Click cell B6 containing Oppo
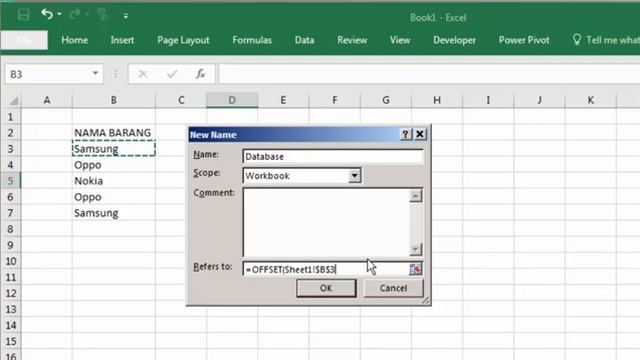 [x=114, y=197]
